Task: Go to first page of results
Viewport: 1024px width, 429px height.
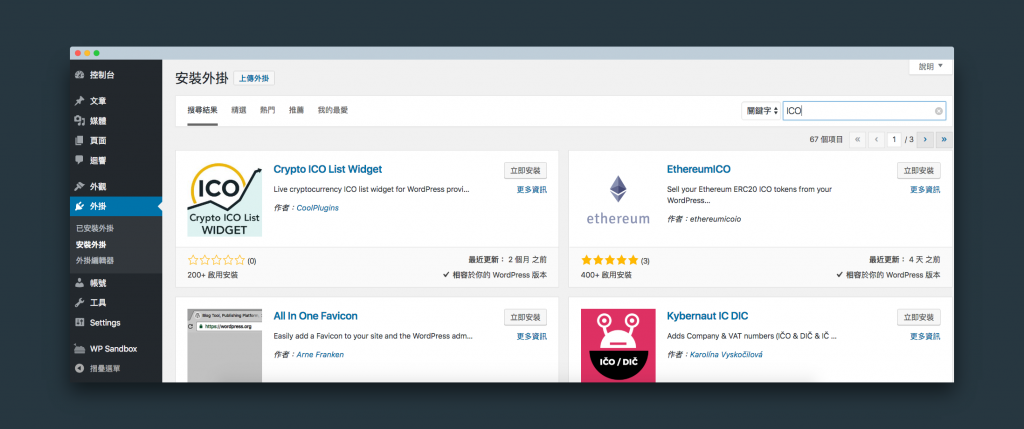Action: [x=857, y=139]
